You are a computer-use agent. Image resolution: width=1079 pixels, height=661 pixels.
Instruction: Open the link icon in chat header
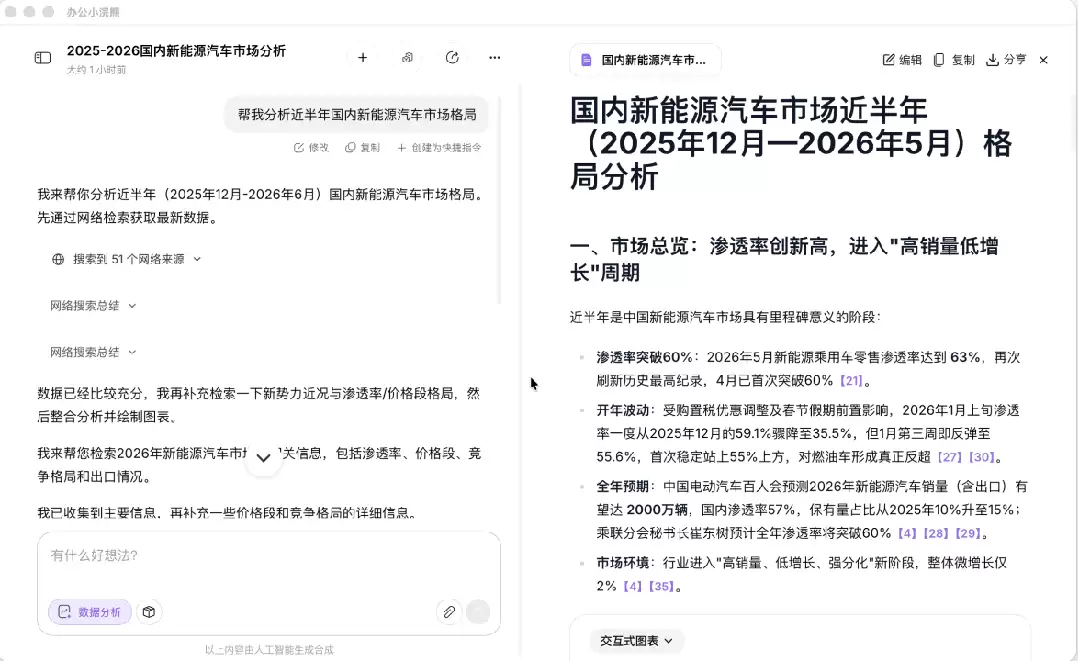click(407, 58)
